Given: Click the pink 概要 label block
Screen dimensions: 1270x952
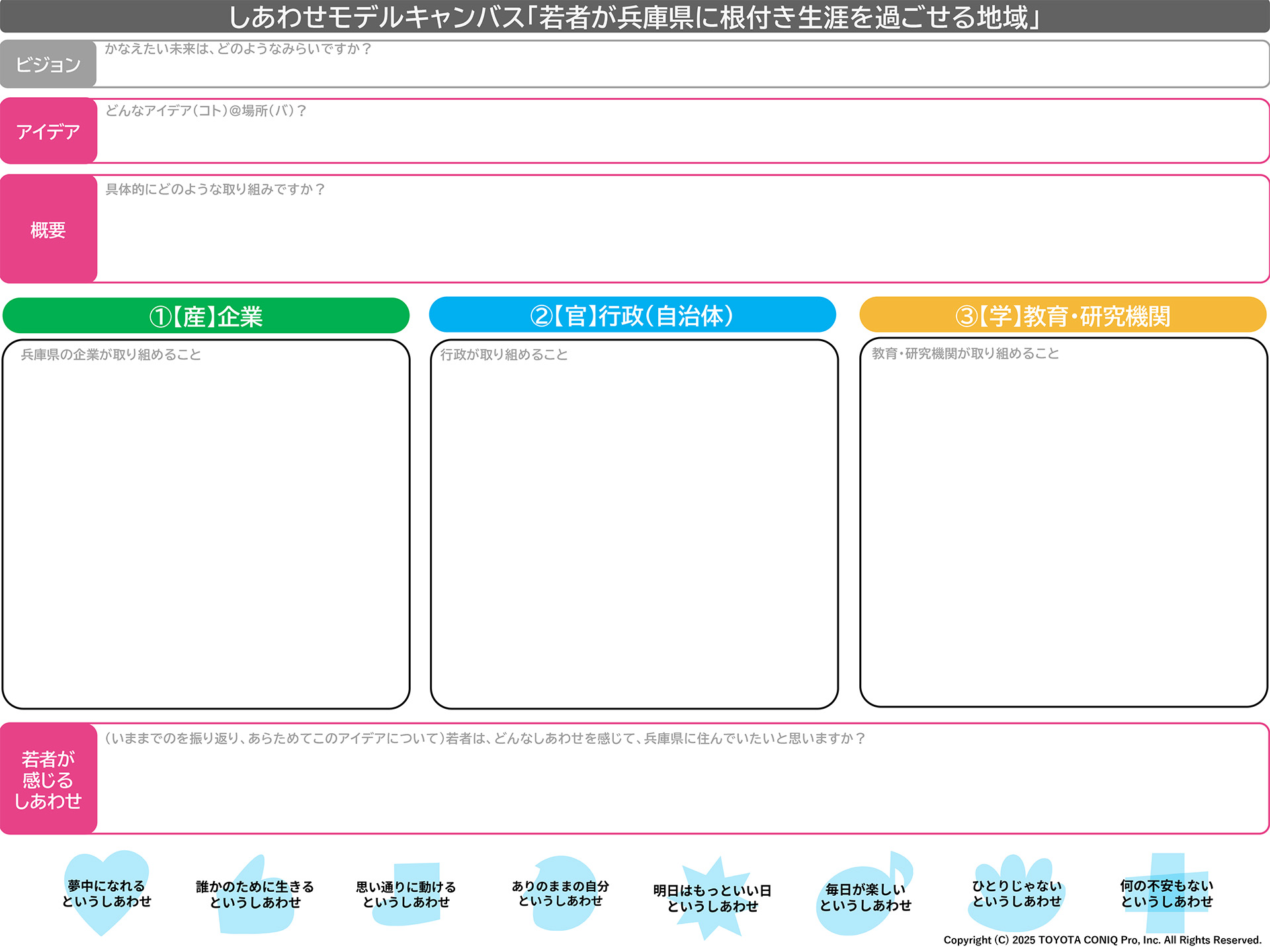Looking at the screenshot, I should 48,229.
